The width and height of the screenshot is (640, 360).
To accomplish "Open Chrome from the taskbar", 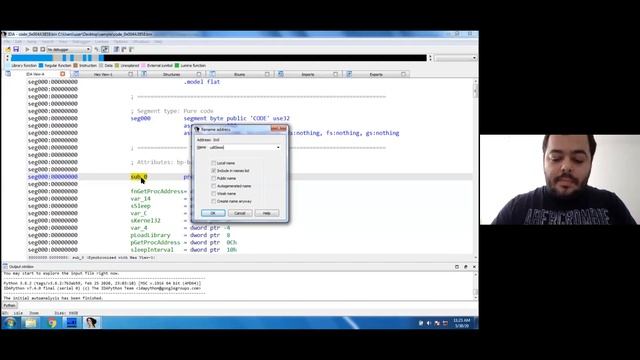I will (51, 323).
